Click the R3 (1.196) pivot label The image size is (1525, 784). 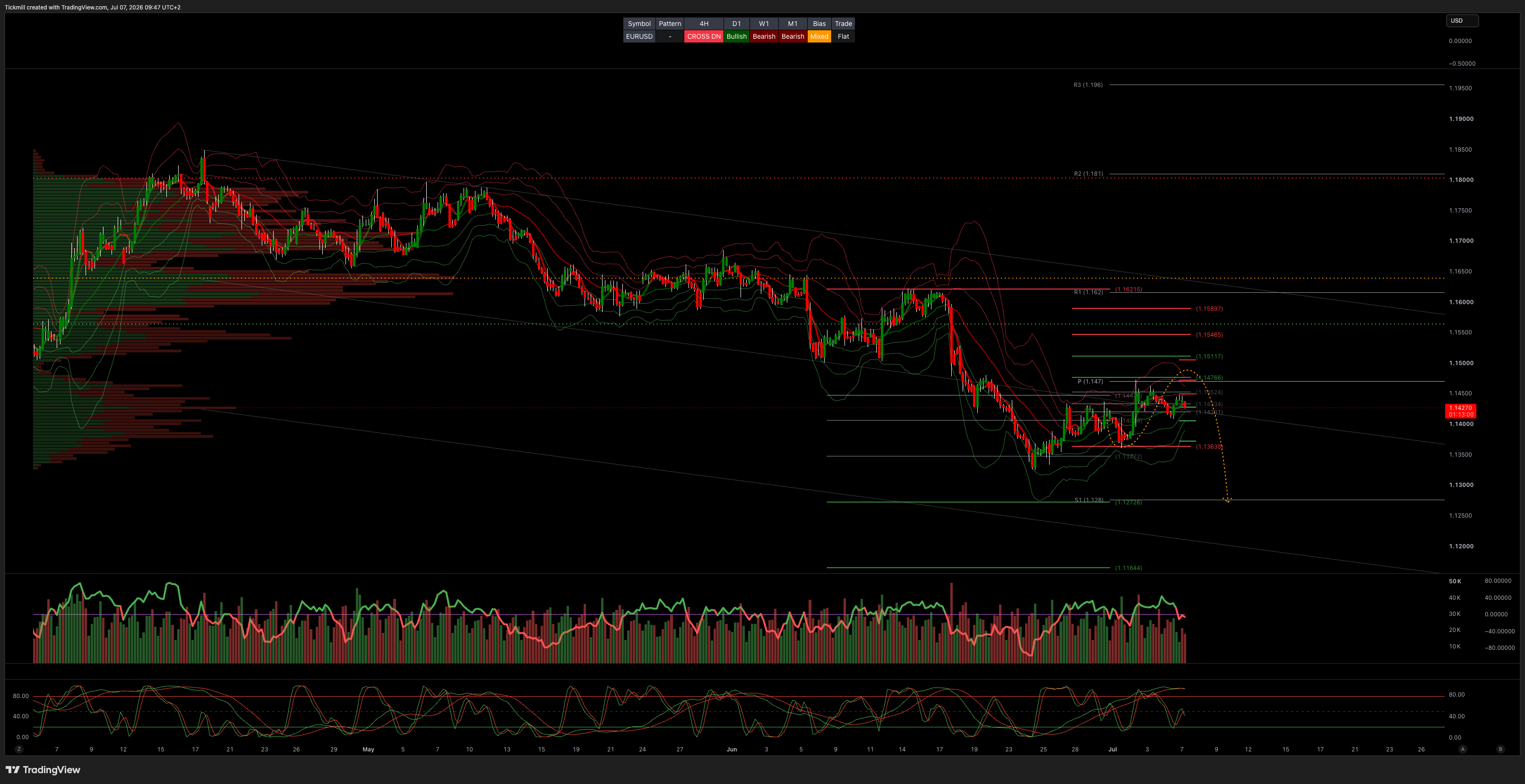coord(1088,85)
